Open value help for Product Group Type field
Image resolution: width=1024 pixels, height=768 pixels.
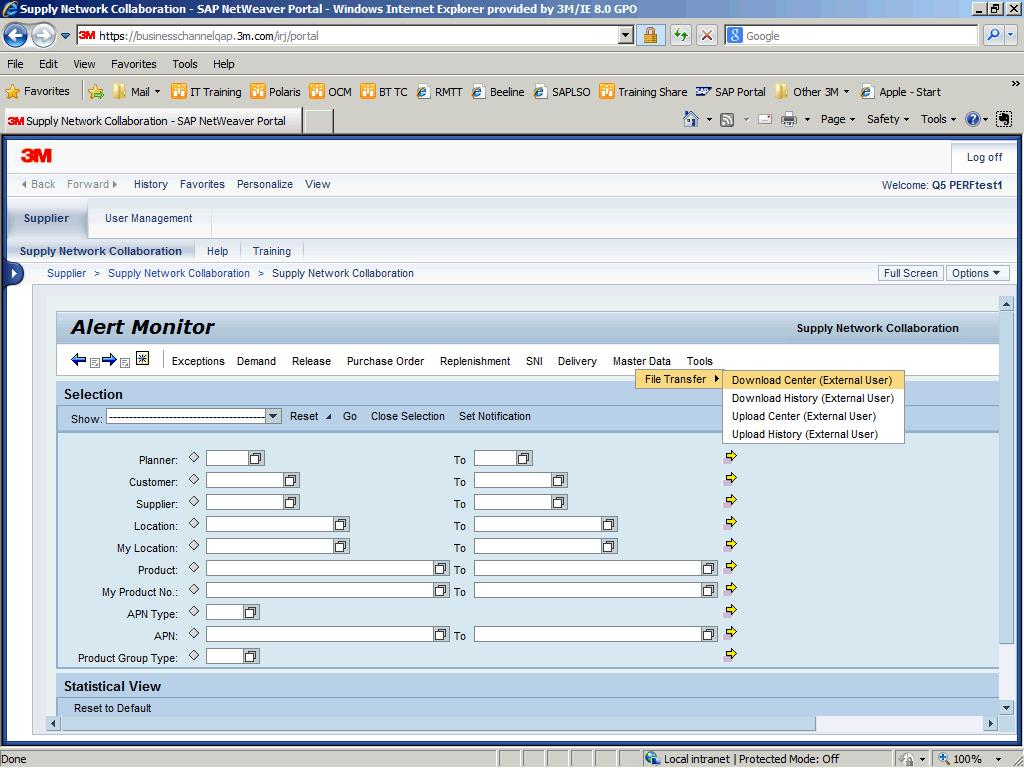point(250,656)
